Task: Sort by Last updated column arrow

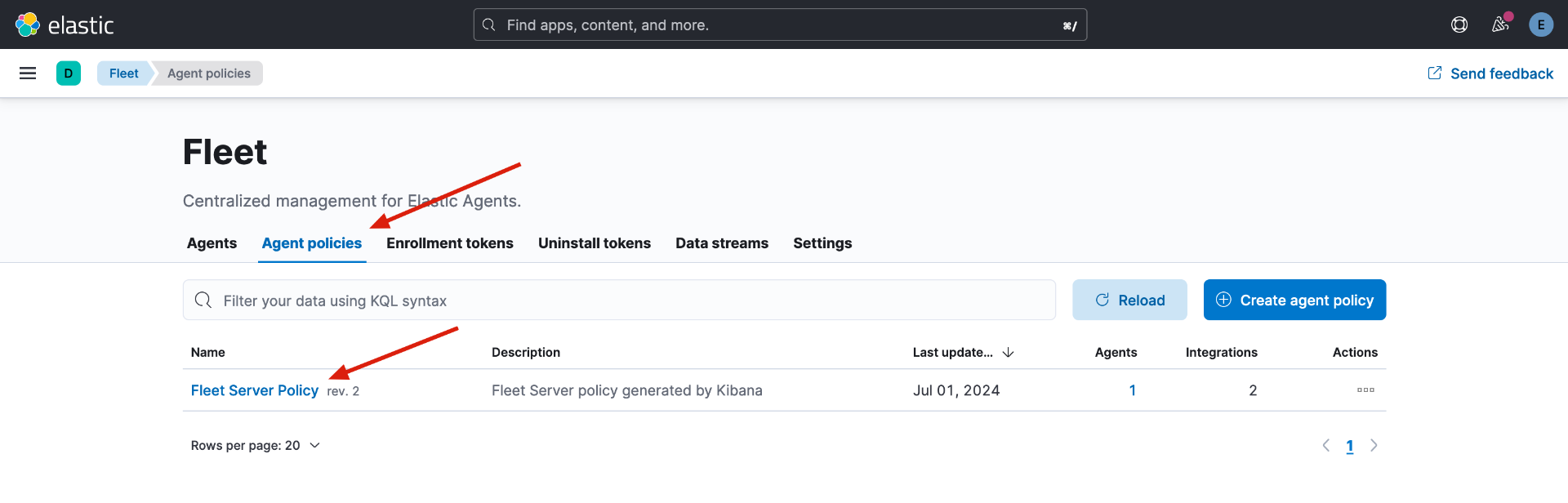Action: point(1008,353)
